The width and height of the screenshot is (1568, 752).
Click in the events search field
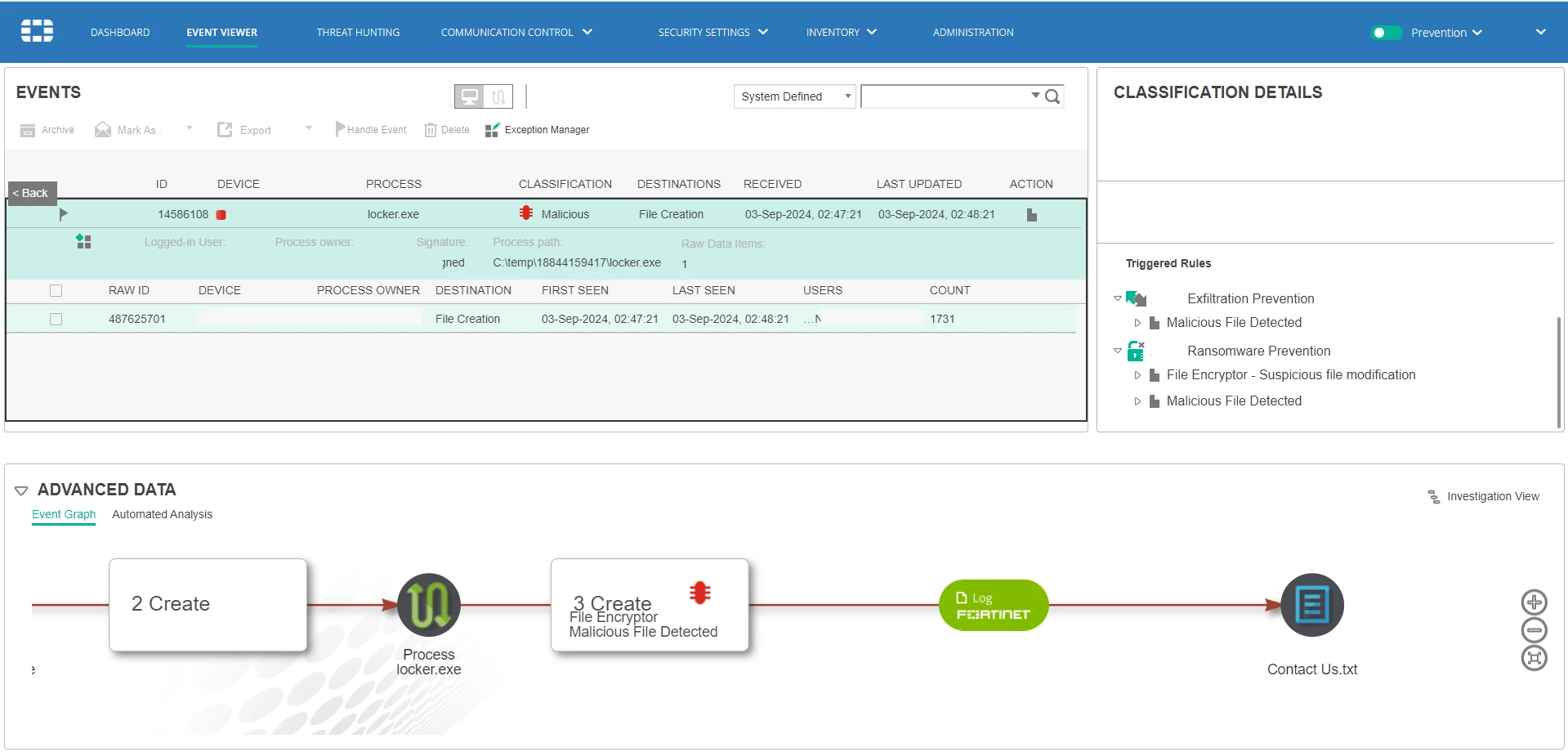click(945, 96)
